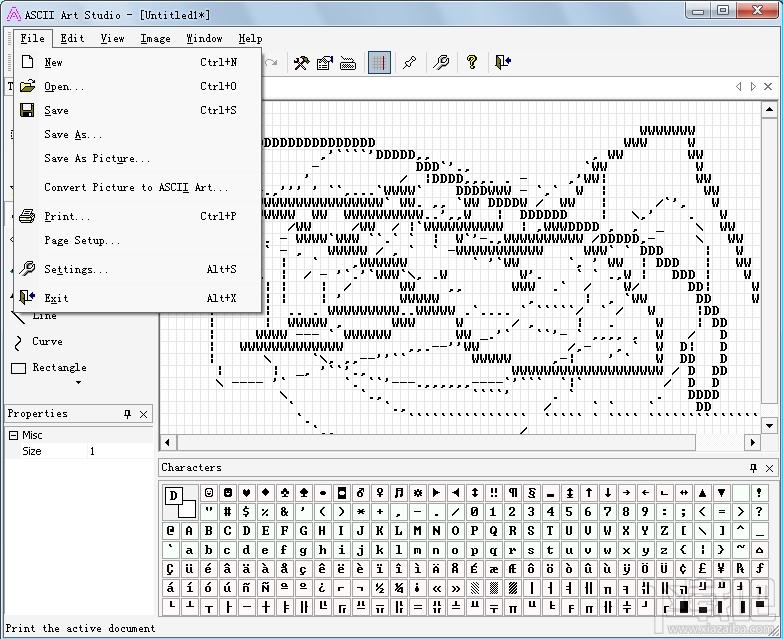Open the View menu

[x=112, y=38]
